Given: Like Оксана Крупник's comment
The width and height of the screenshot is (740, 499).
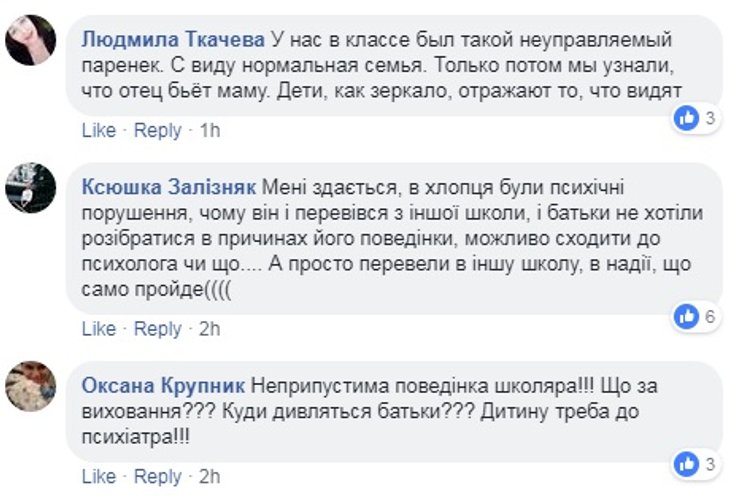Looking at the screenshot, I should click(99, 476).
